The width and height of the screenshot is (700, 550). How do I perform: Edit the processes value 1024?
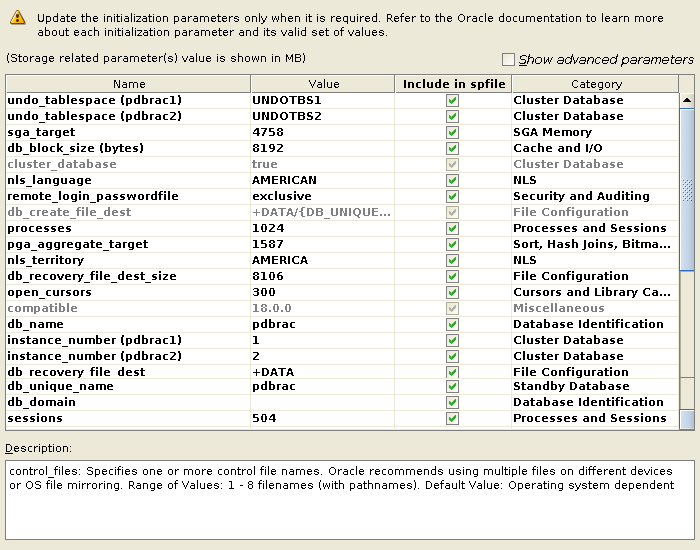point(323,229)
